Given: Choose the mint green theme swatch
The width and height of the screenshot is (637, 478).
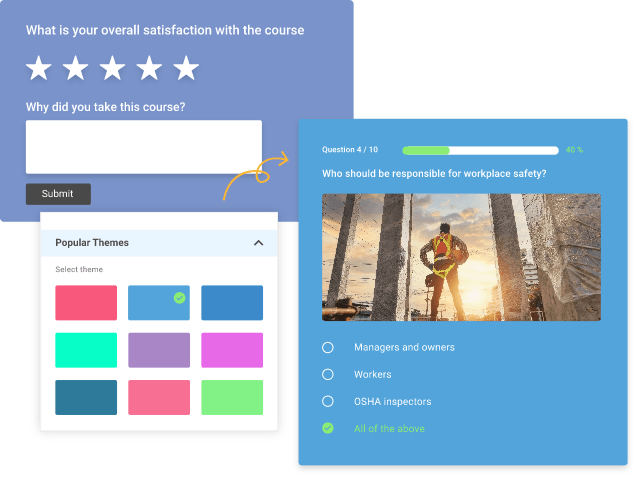Looking at the screenshot, I should [x=86, y=350].
